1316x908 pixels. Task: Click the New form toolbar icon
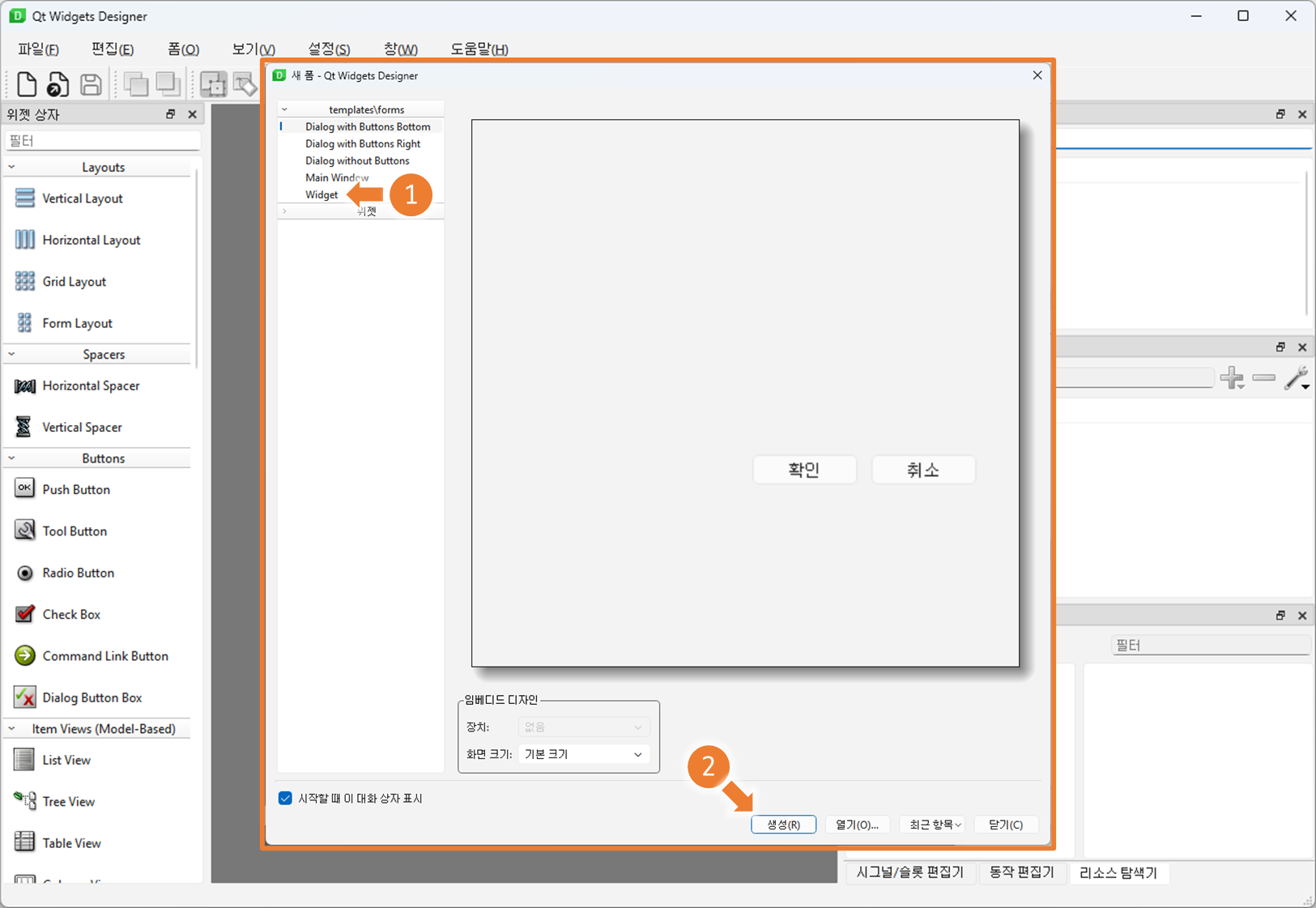(x=26, y=84)
